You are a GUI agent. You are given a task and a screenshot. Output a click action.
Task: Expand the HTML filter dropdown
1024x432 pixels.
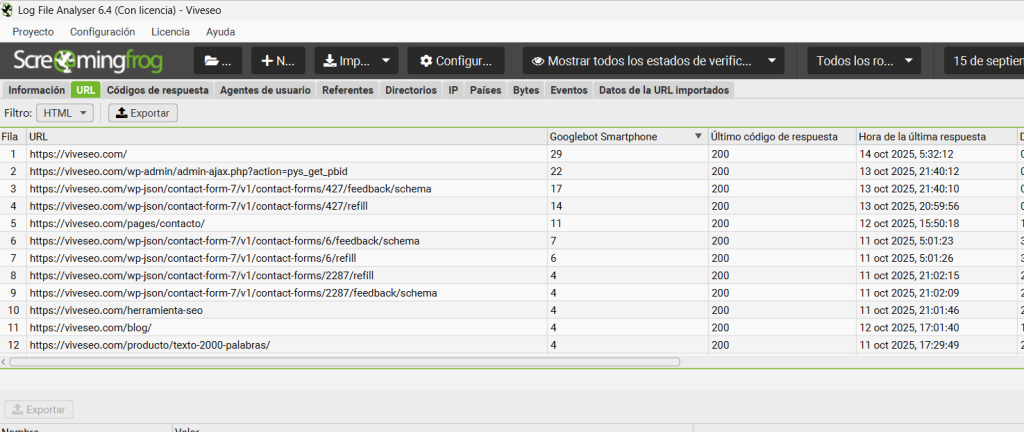tap(64, 113)
